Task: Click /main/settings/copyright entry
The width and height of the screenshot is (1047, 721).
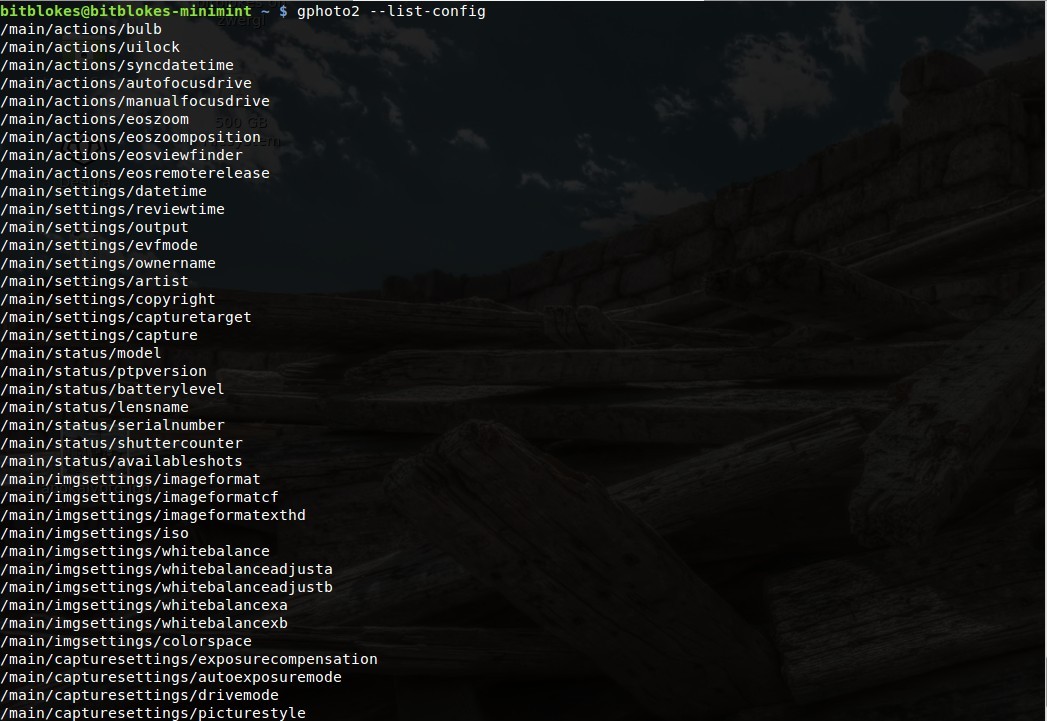Action: 108,300
